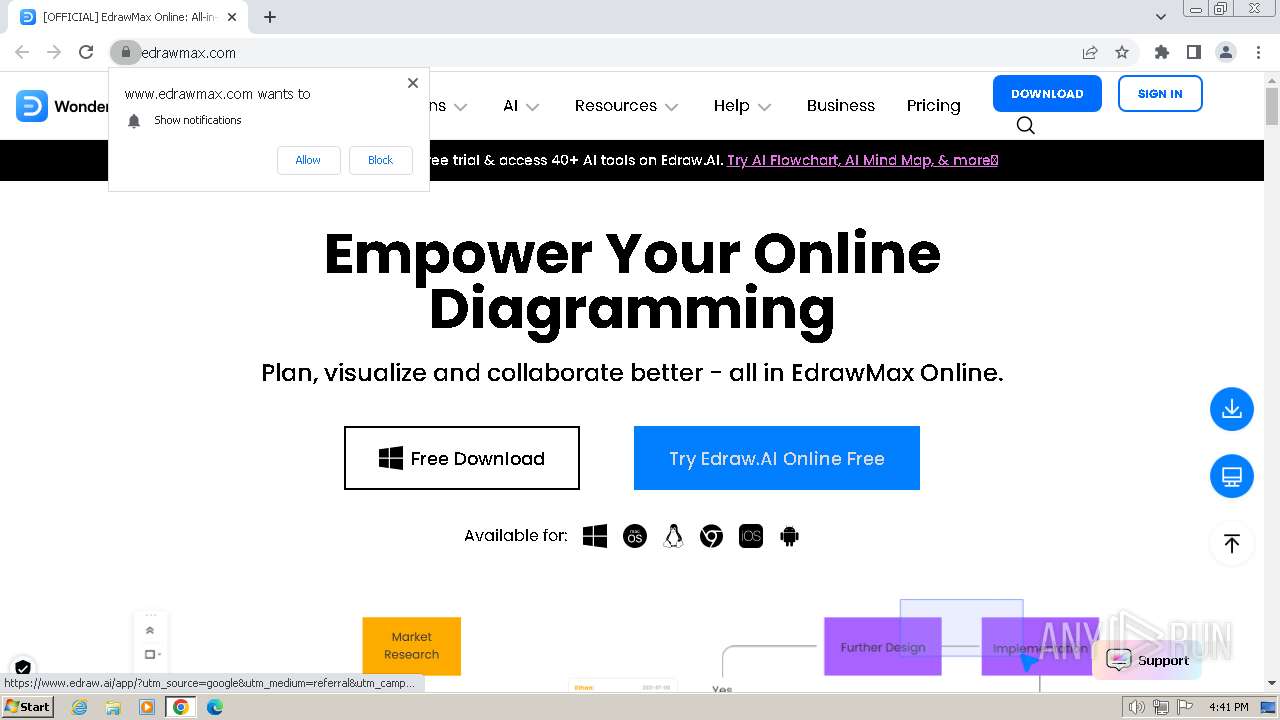
Task: Click the macOS platform icon
Action: [634, 536]
